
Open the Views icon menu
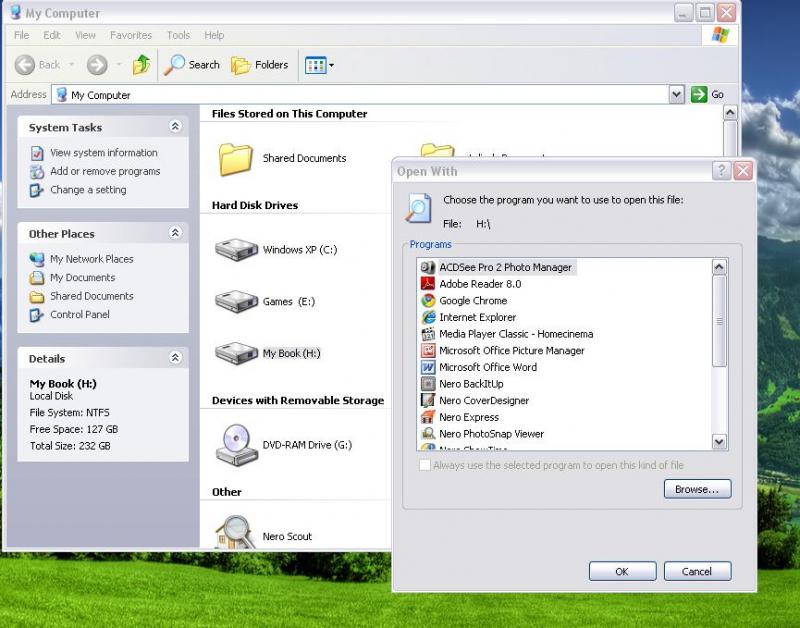pos(319,65)
